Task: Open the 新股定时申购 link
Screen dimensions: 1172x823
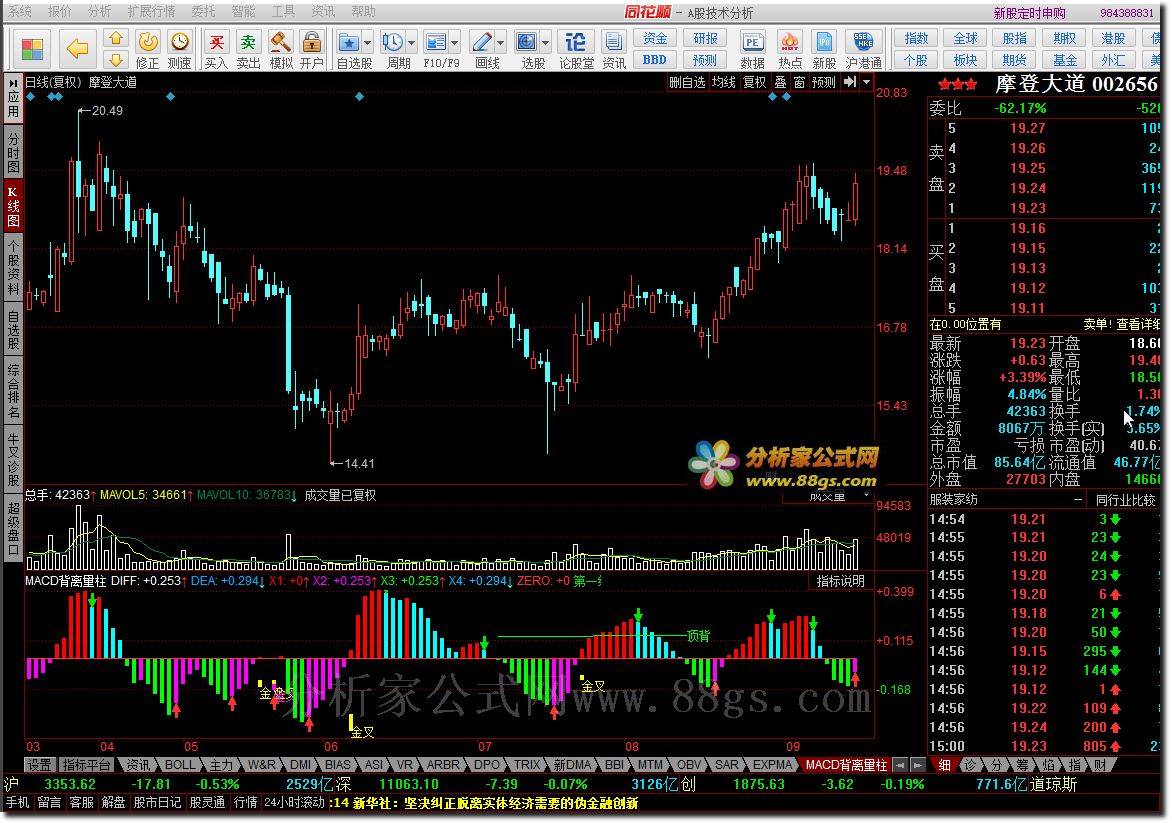Action: 1029,13
